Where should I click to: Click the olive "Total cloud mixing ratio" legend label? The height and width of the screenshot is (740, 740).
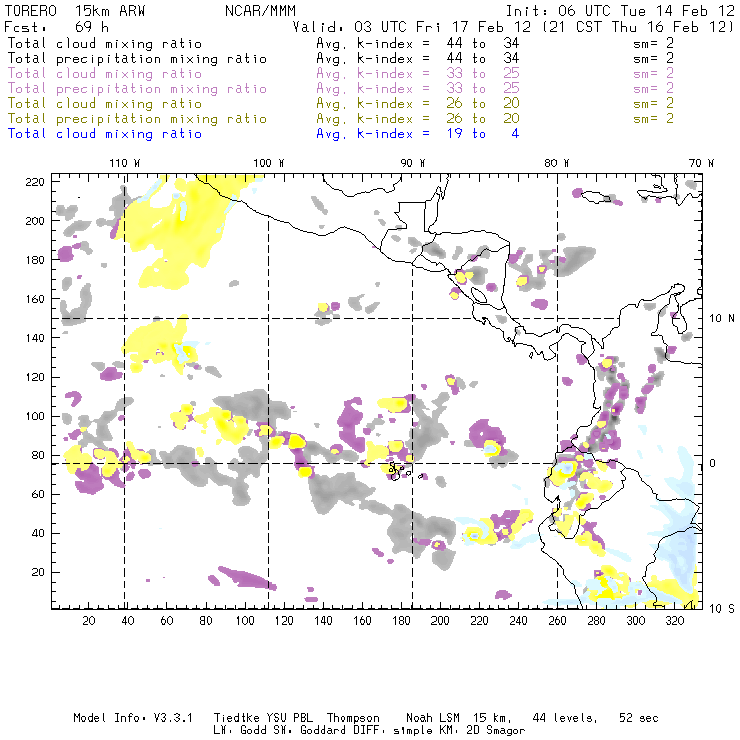pyautogui.click(x=105, y=104)
